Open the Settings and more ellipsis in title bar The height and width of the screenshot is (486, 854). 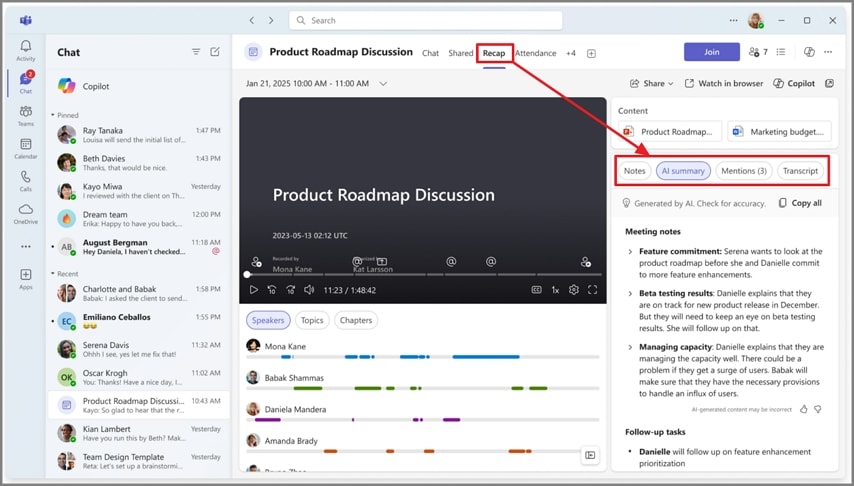[734, 20]
